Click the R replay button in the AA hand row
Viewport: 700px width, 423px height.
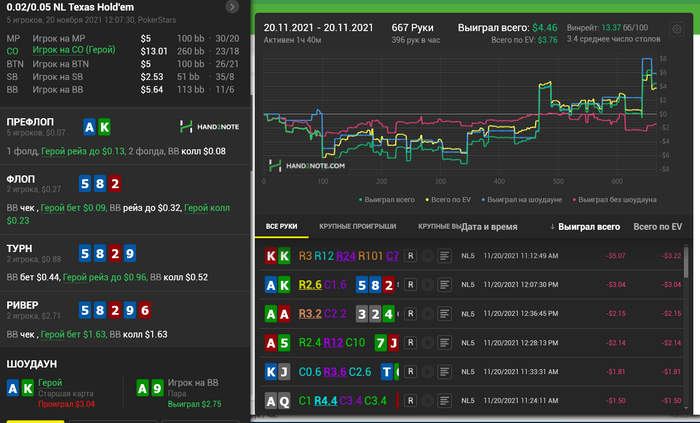tap(410, 314)
